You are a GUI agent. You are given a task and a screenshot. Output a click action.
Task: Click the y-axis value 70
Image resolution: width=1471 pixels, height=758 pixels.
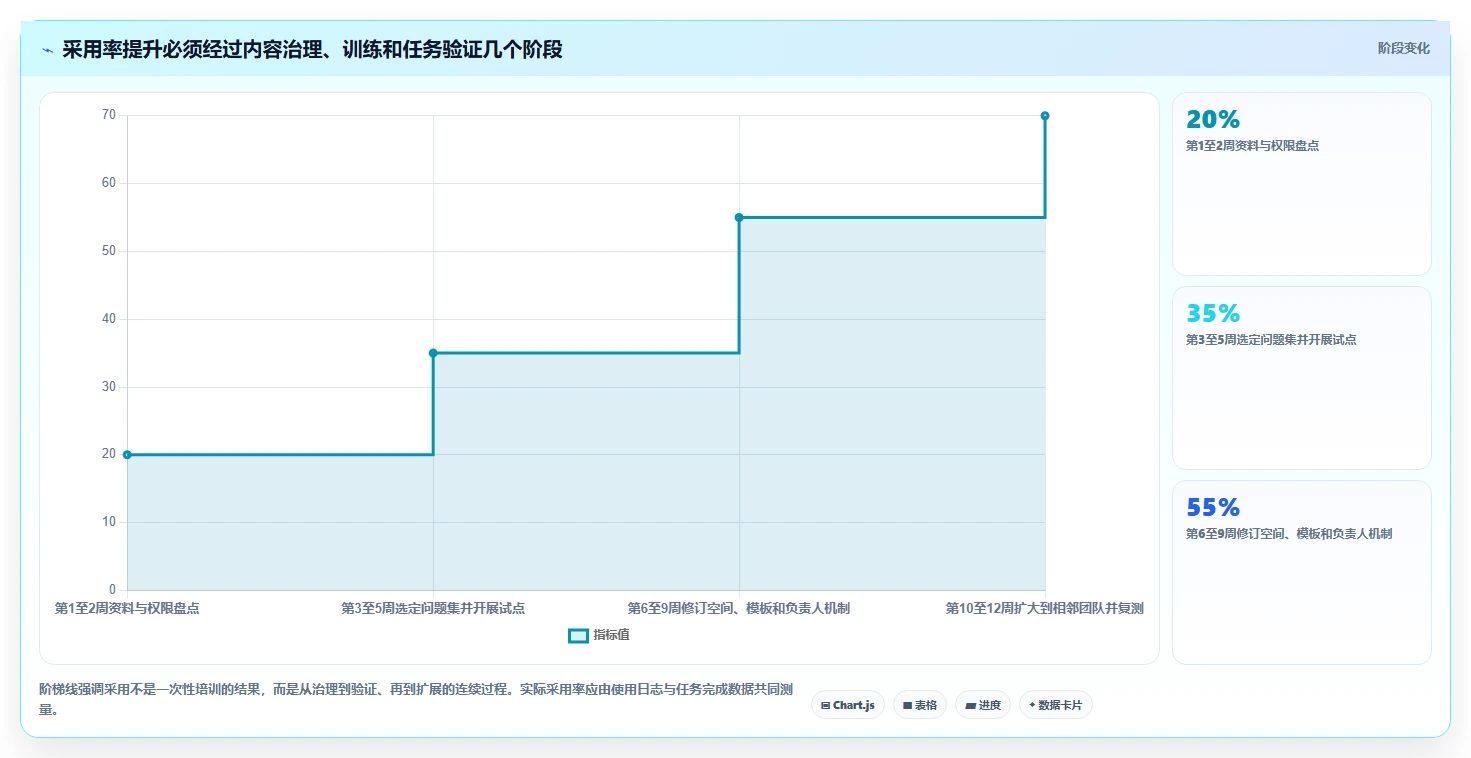click(x=108, y=115)
